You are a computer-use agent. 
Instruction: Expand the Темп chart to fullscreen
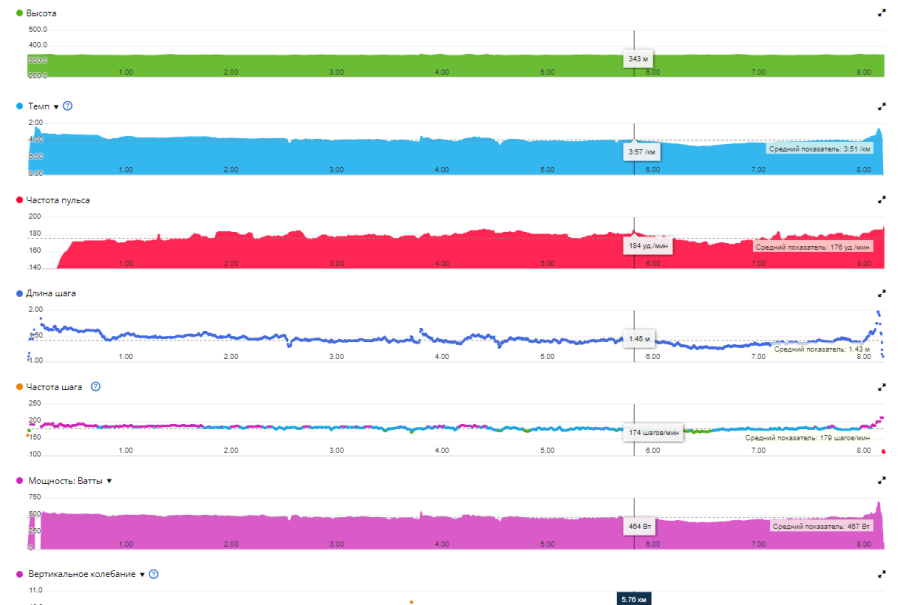tap(881, 106)
